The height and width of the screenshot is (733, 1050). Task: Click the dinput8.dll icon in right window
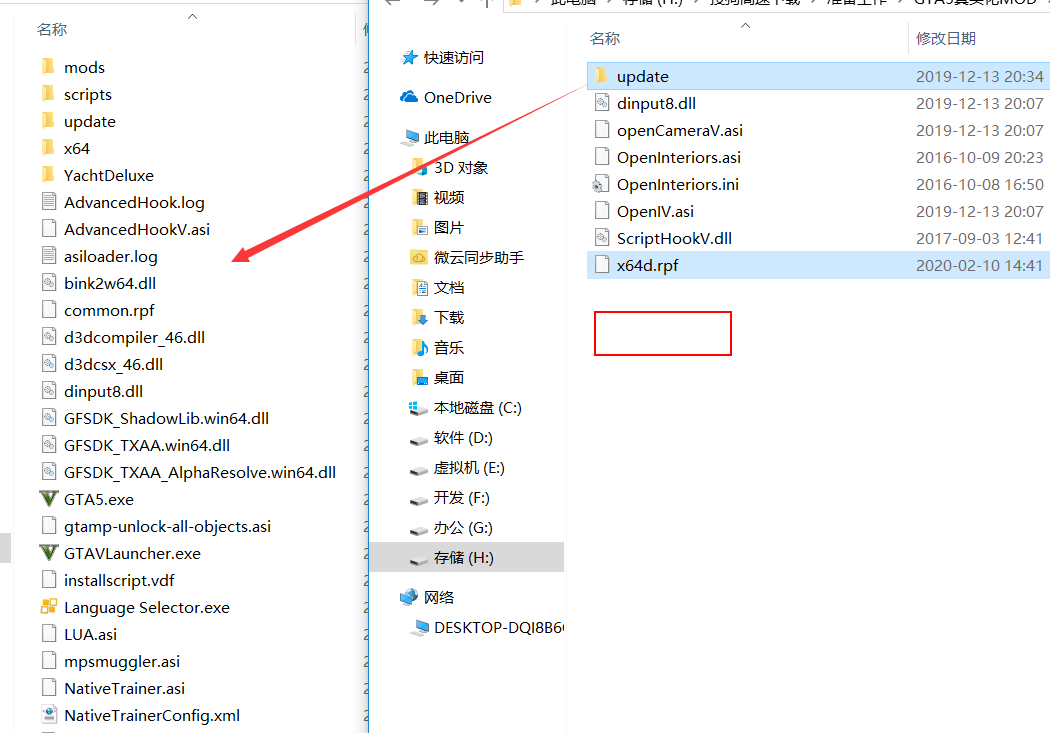pos(602,103)
